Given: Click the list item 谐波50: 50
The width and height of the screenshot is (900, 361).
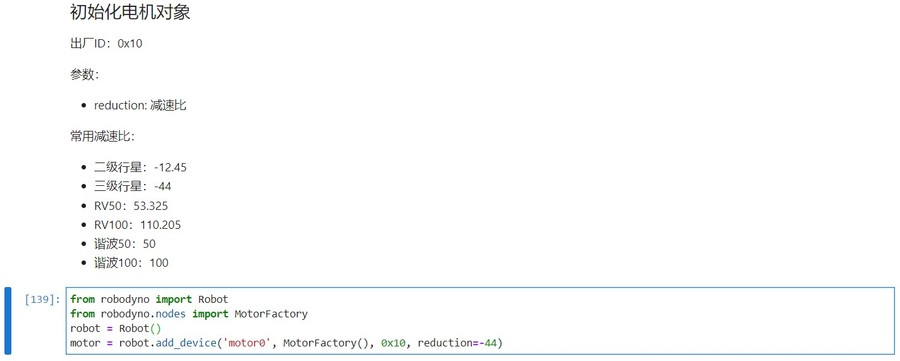Looking at the screenshot, I should pyautogui.click(x=125, y=244).
